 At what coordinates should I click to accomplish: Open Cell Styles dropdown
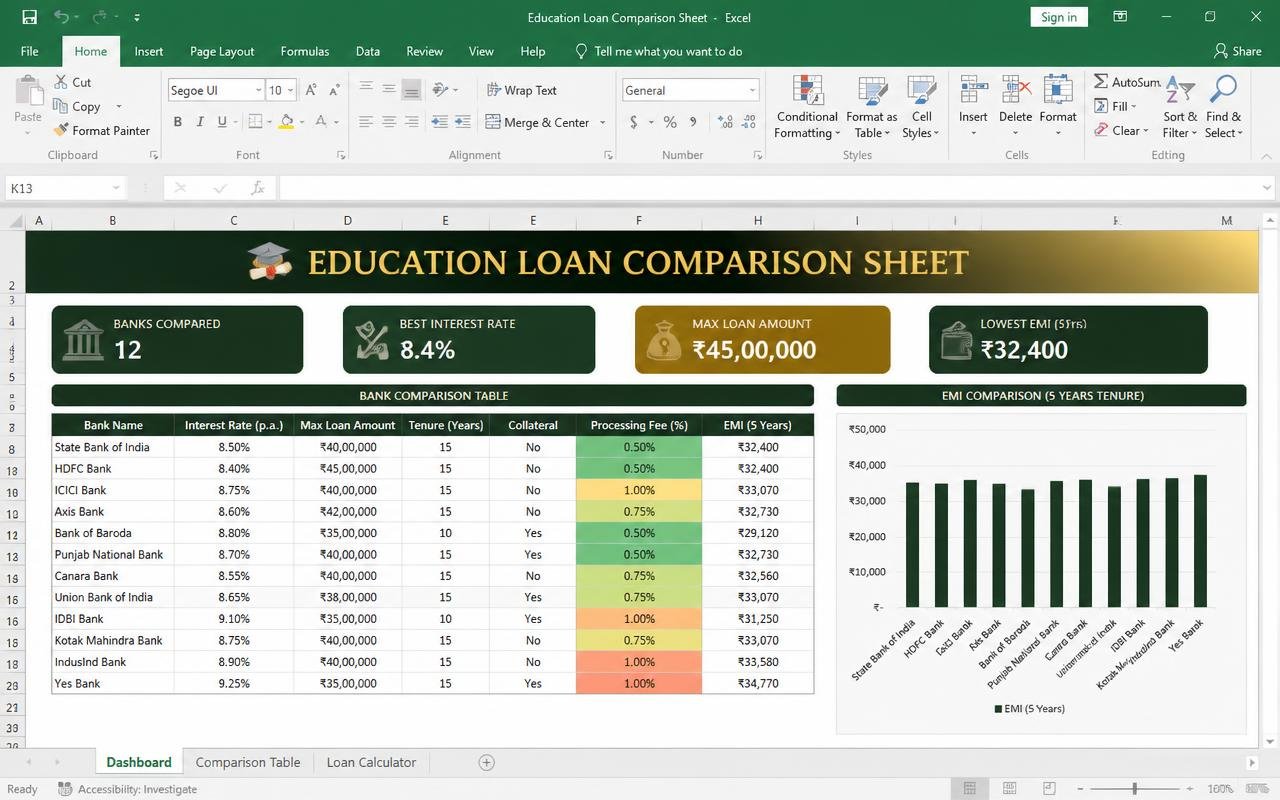tap(921, 107)
